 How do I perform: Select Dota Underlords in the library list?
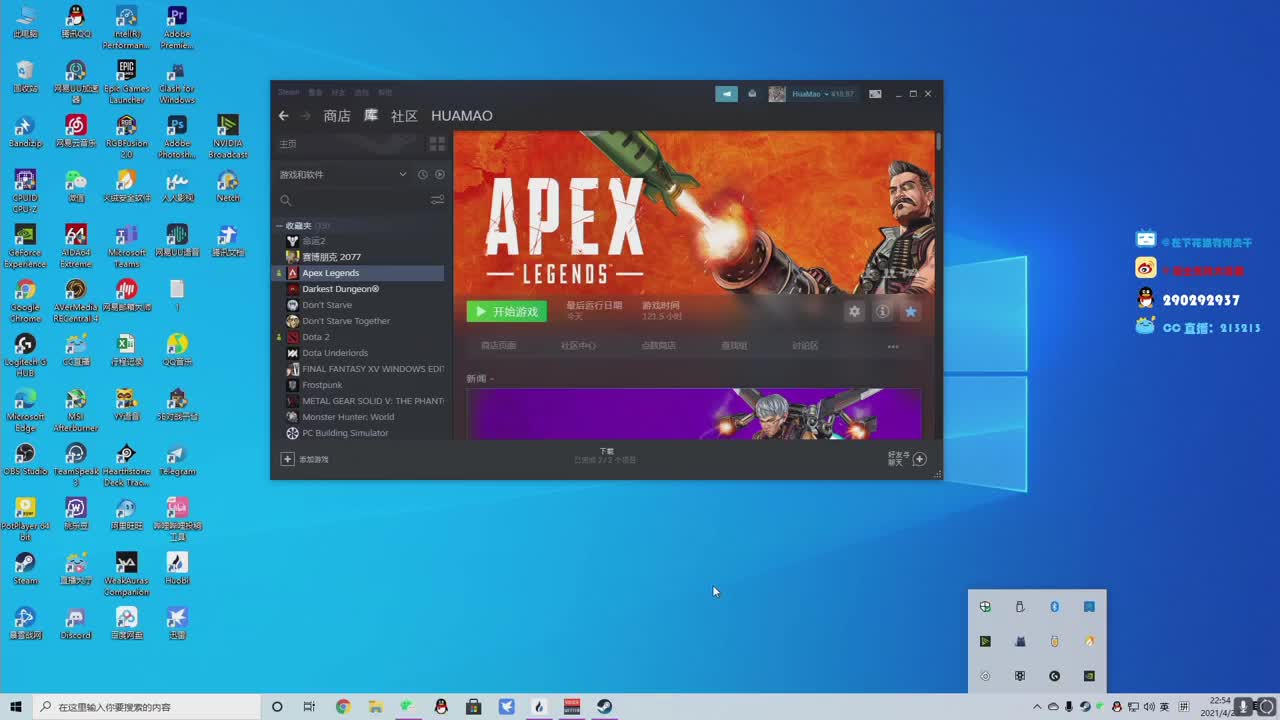(359, 353)
